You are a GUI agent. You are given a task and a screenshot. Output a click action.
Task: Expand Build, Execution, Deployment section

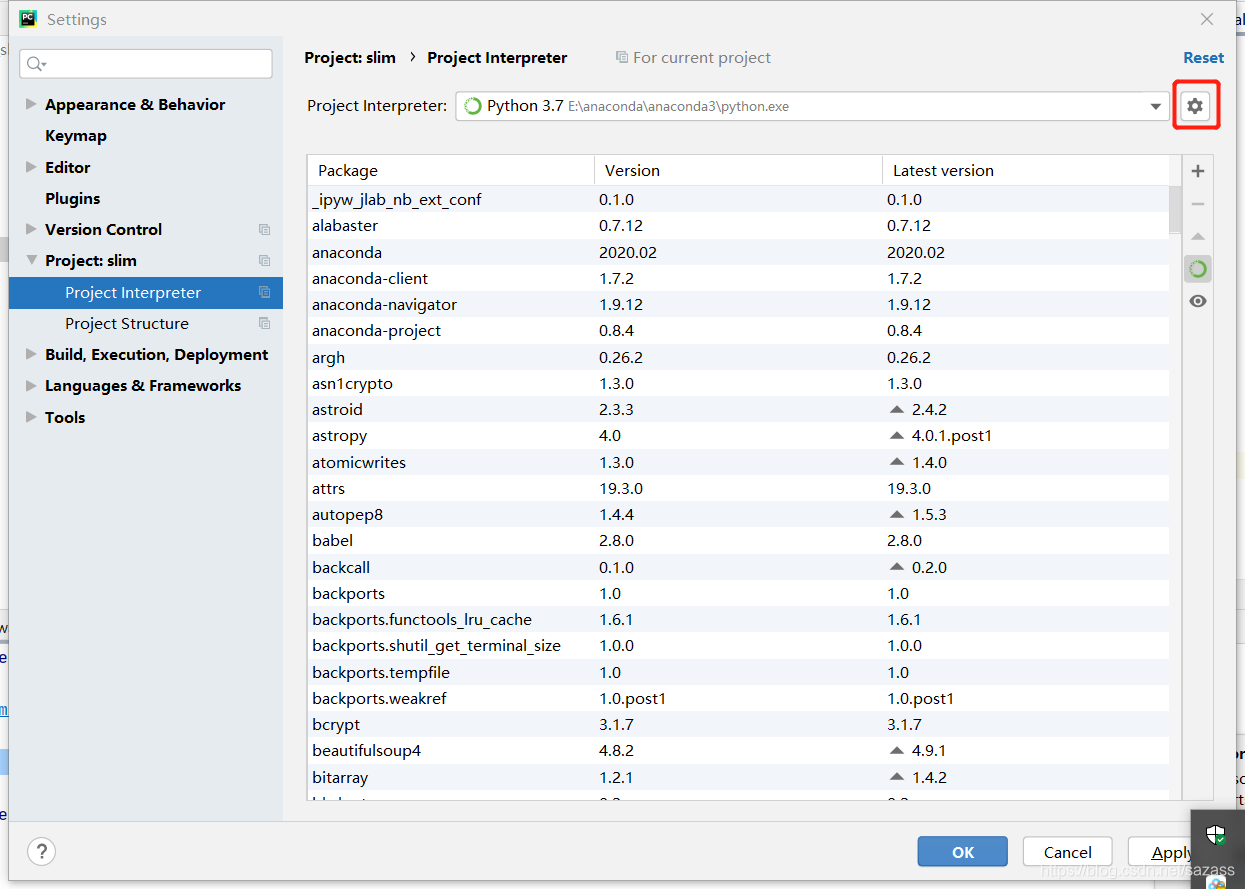(31, 354)
